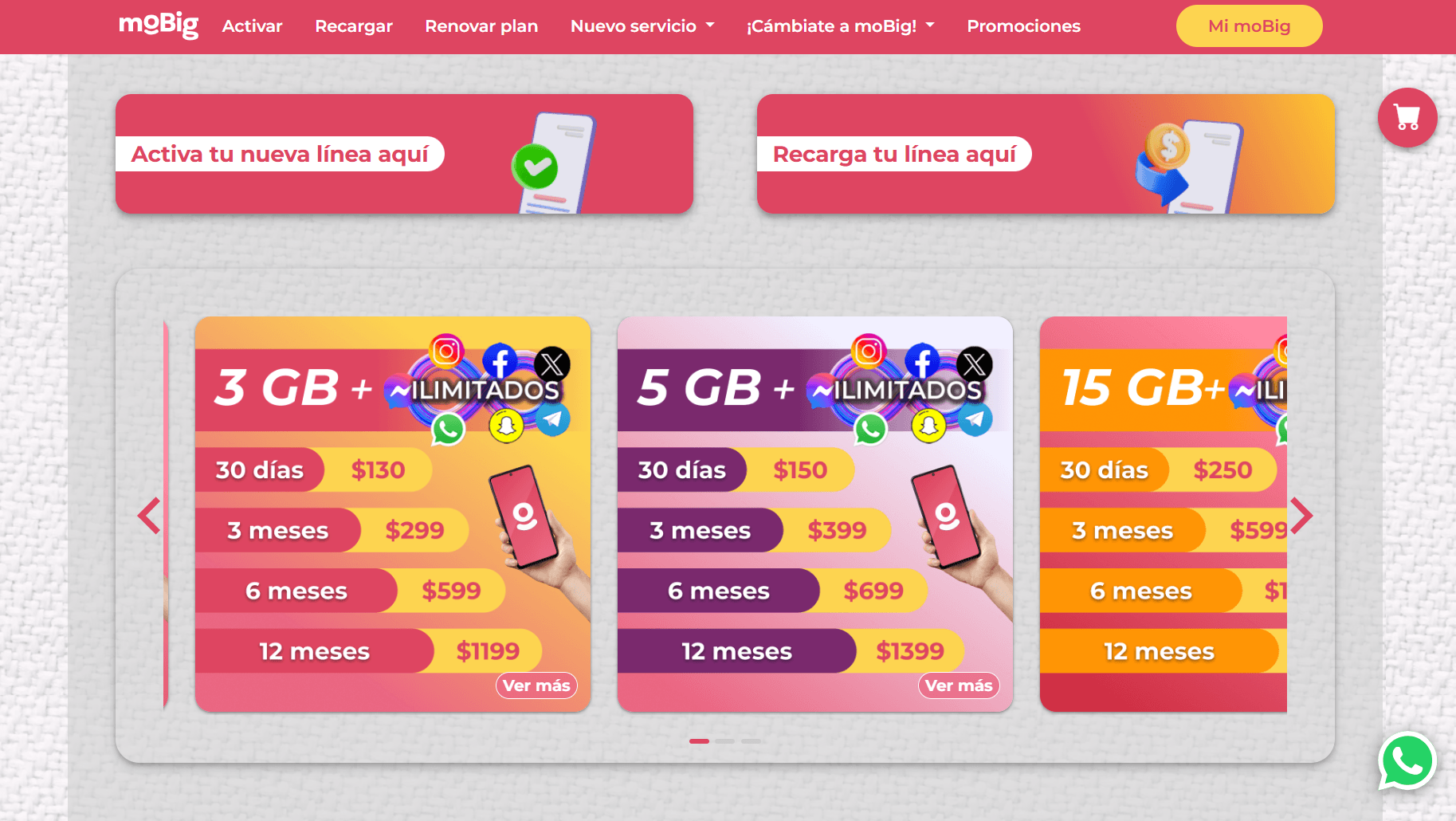This screenshot has height=821, width=1456.
Task: Click Ver más on 3 GB plan
Action: [x=536, y=685]
